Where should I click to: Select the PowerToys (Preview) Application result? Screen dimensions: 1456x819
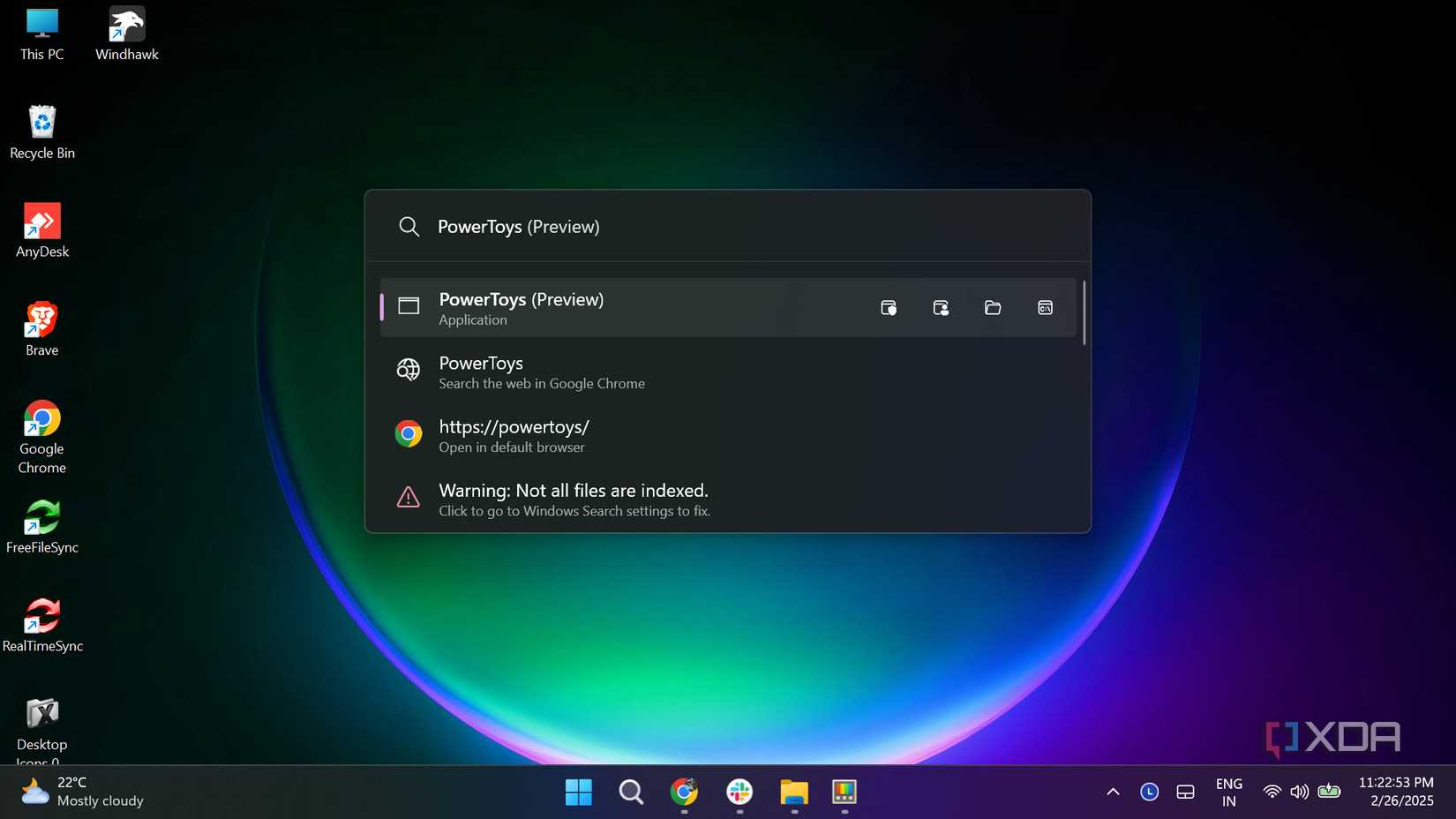click(x=728, y=308)
